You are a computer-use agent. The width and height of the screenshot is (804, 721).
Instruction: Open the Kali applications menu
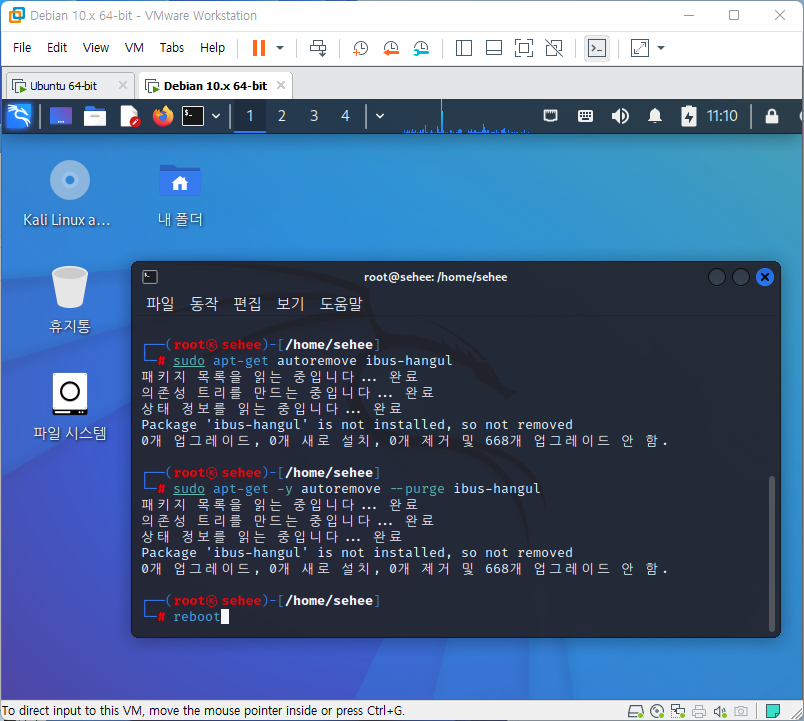19,116
